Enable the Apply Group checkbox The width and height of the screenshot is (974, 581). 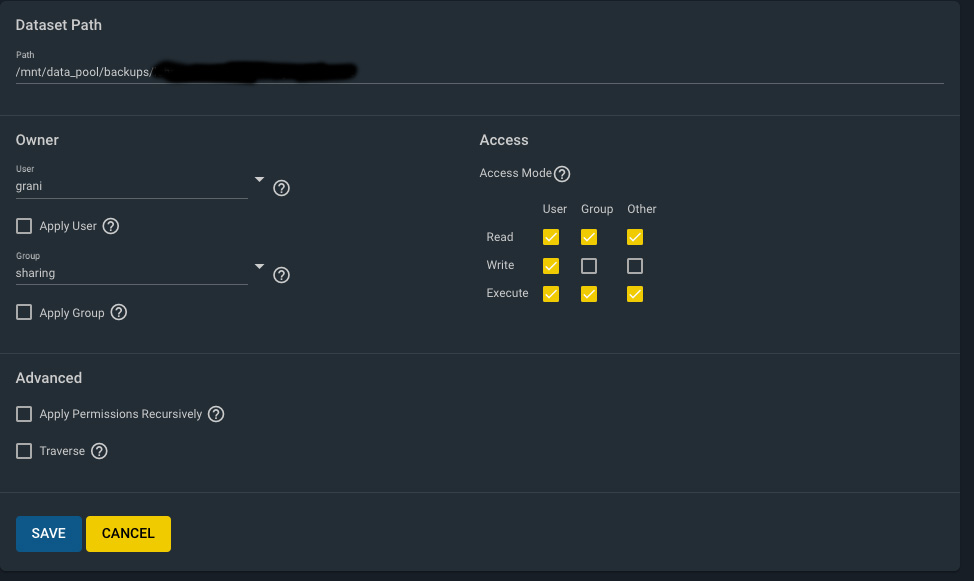tap(24, 312)
